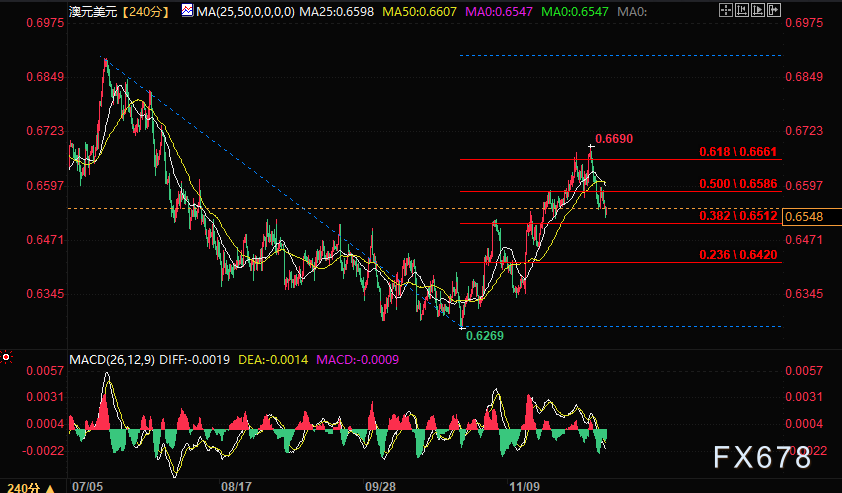Select the 澳元美元 symbol title
Viewport: 842px width, 493px height.
pyautogui.click(x=93, y=11)
